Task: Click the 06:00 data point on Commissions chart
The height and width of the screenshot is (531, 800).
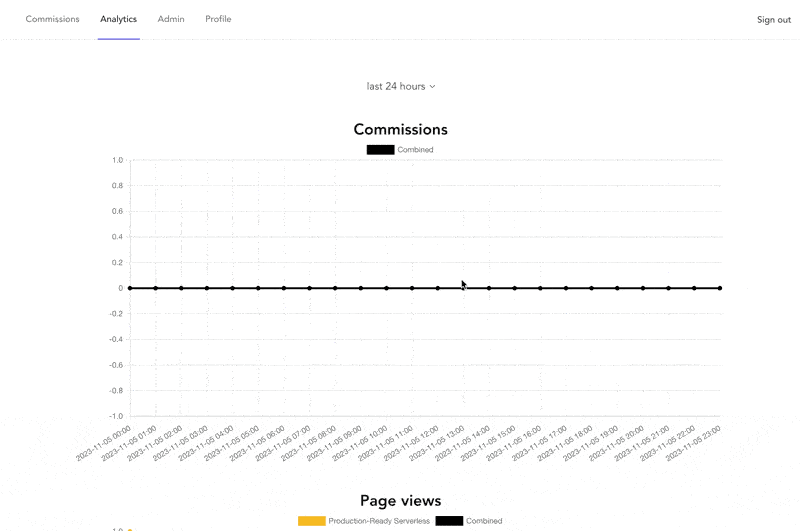Action: pos(284,288)
